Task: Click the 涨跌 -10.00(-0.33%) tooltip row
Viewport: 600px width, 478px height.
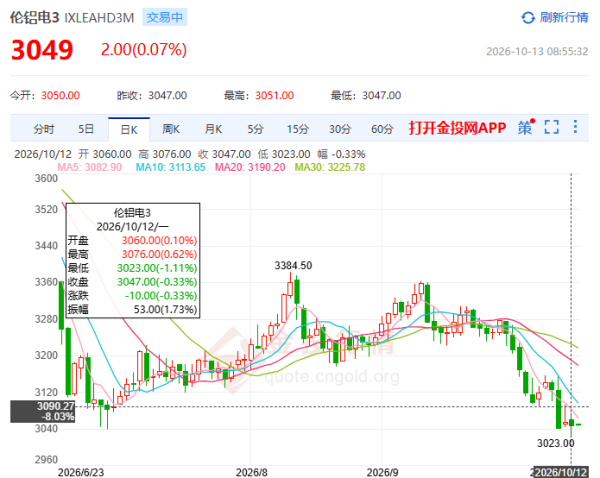Action: coord(132,296)
